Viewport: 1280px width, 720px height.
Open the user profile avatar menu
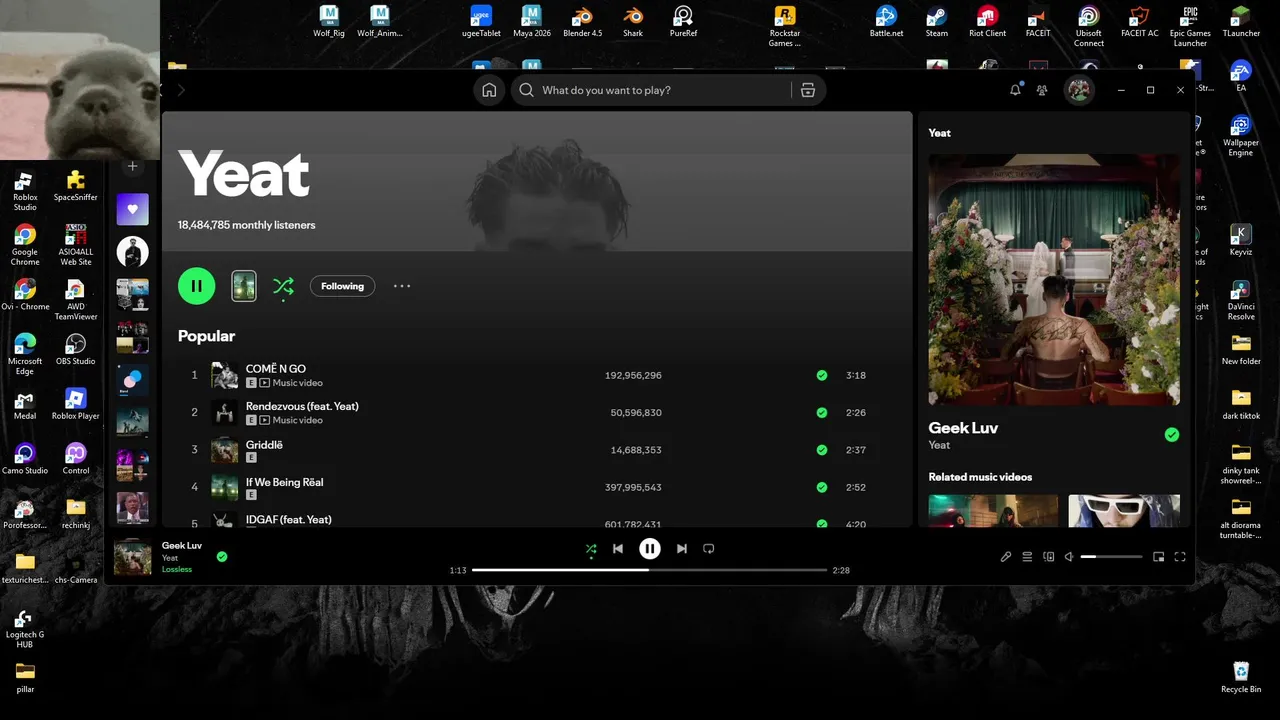click(1079, 90)
